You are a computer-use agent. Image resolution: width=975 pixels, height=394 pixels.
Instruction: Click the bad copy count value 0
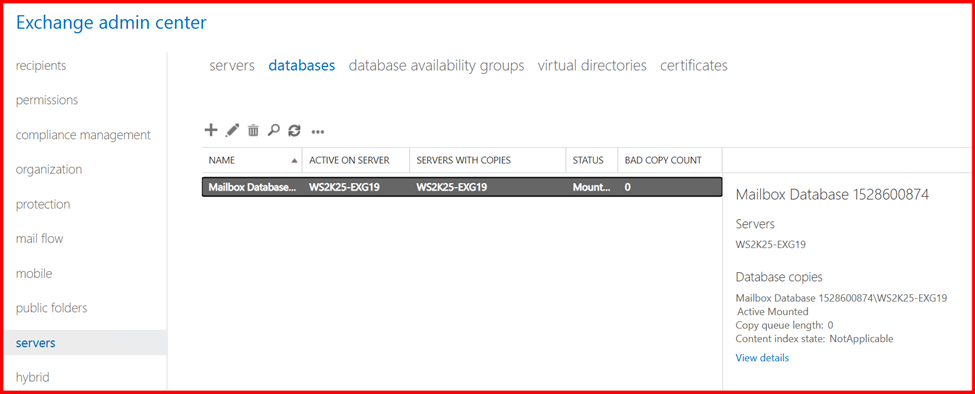[628, 187]
